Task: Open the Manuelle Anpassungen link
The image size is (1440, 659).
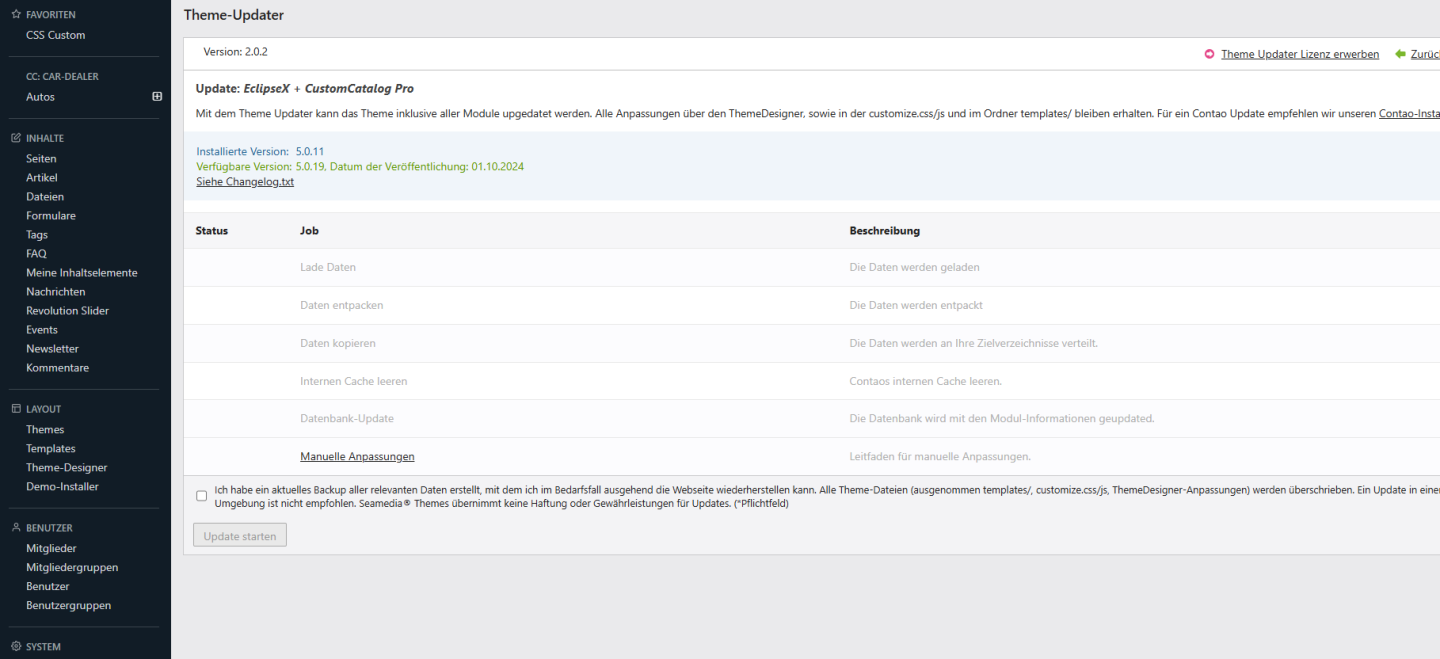Action: (x=357, y=457)
